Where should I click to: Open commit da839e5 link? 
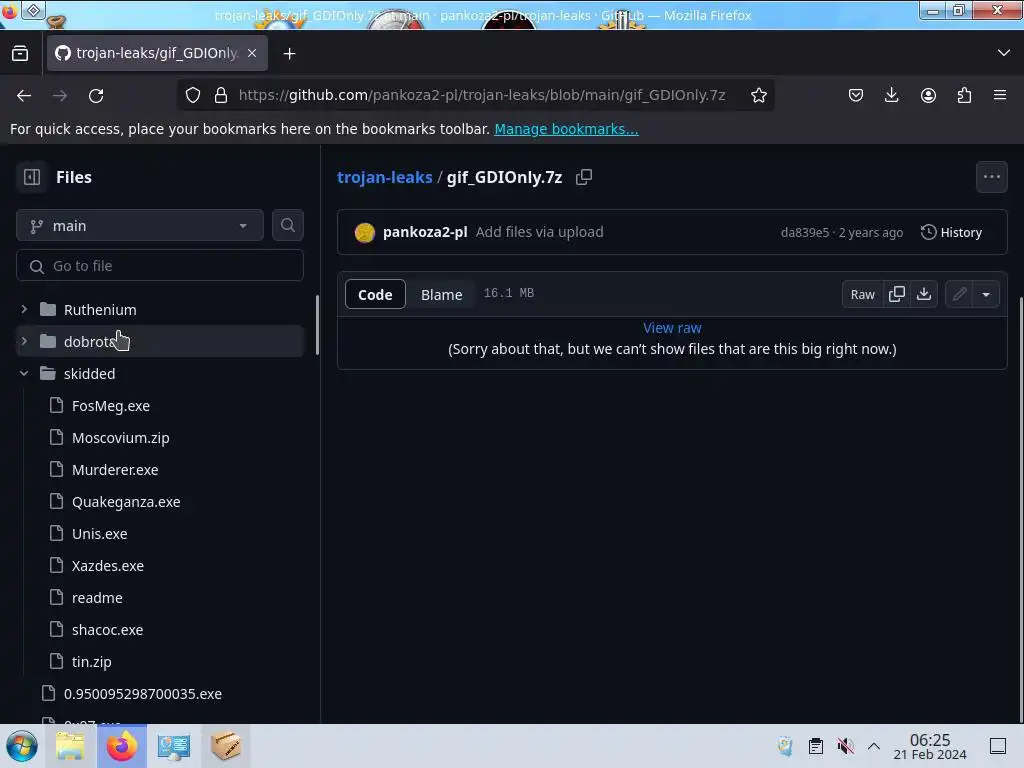805,232
